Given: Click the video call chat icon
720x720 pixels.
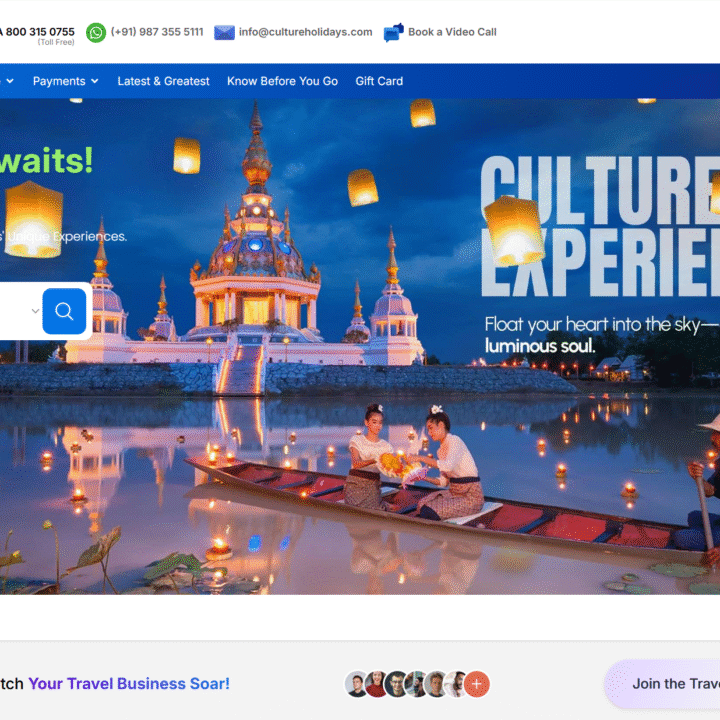Looking at the screenshot, I should 394,32.
